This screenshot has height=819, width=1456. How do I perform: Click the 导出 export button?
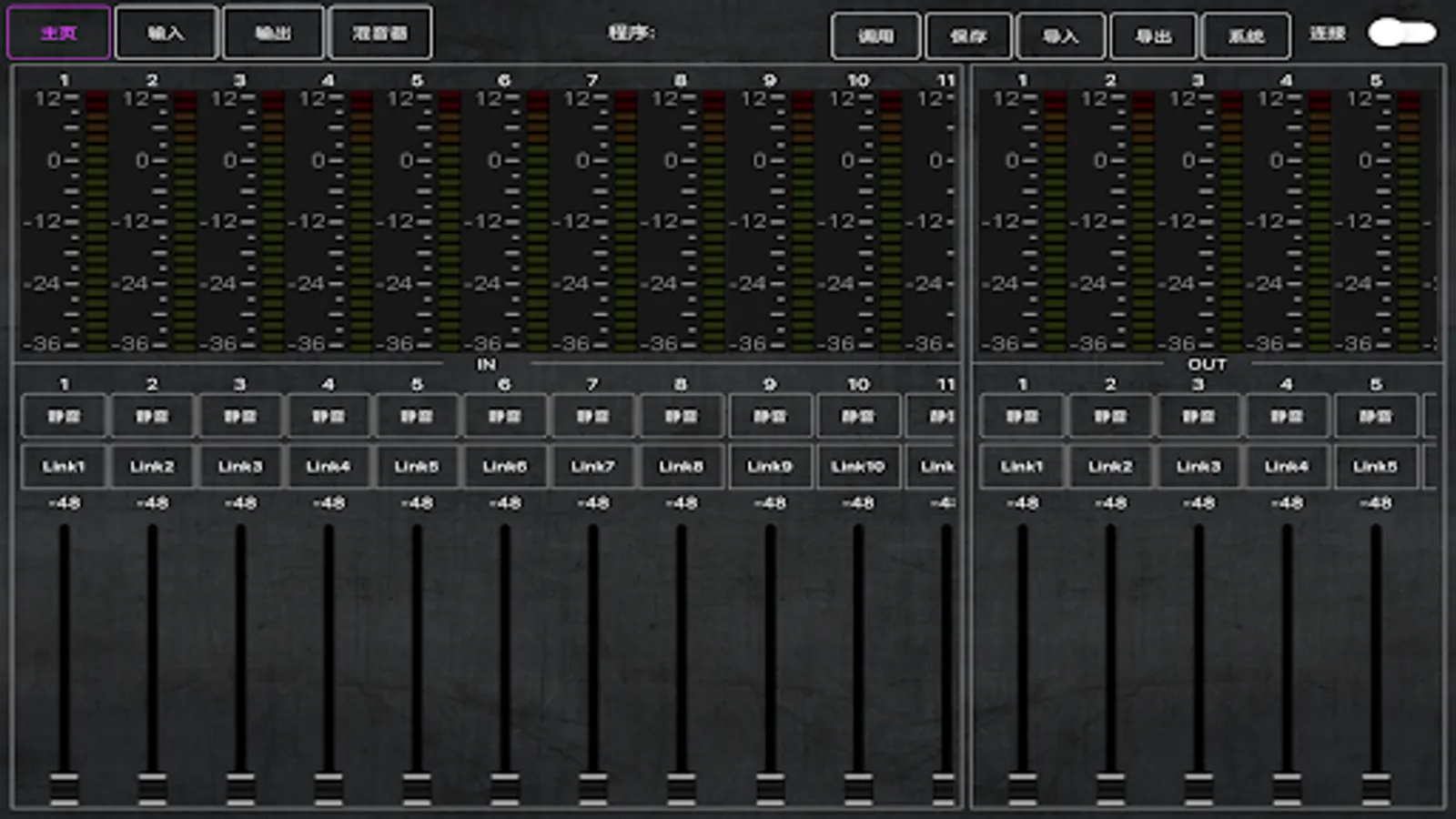[x=1154, y=36]
